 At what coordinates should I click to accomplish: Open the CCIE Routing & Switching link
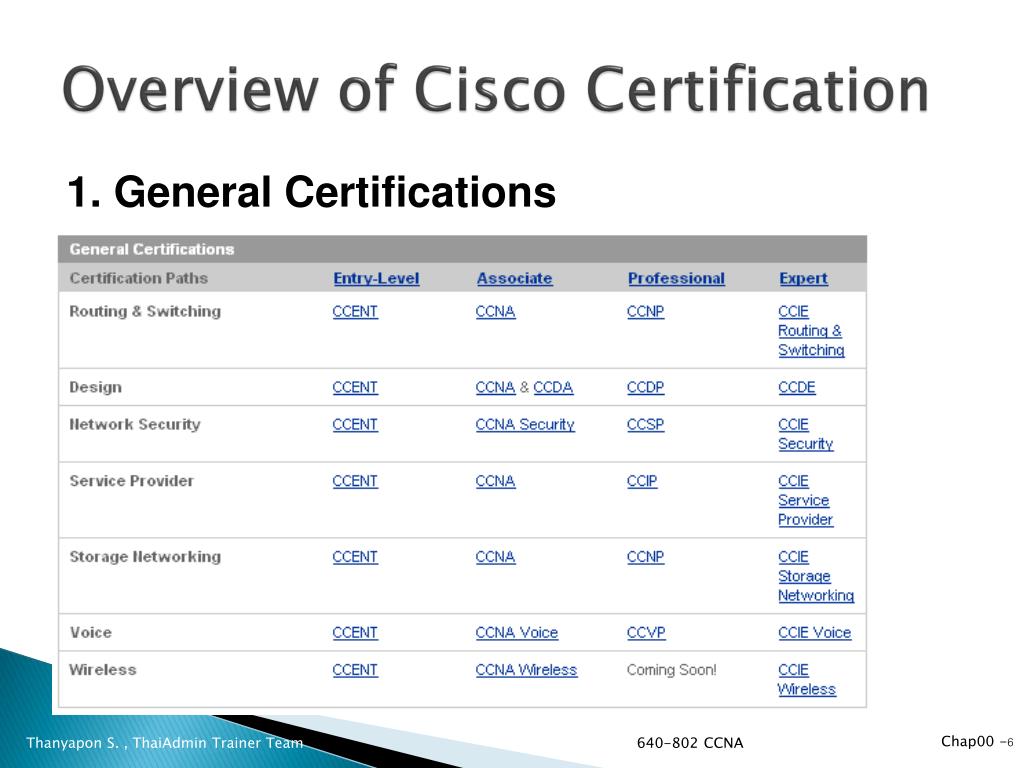pos(811,330)
